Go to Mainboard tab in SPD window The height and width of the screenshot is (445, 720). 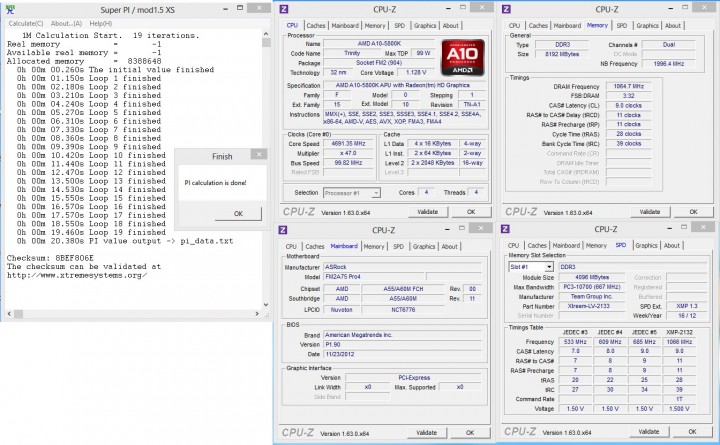click(x=566, y=246)
